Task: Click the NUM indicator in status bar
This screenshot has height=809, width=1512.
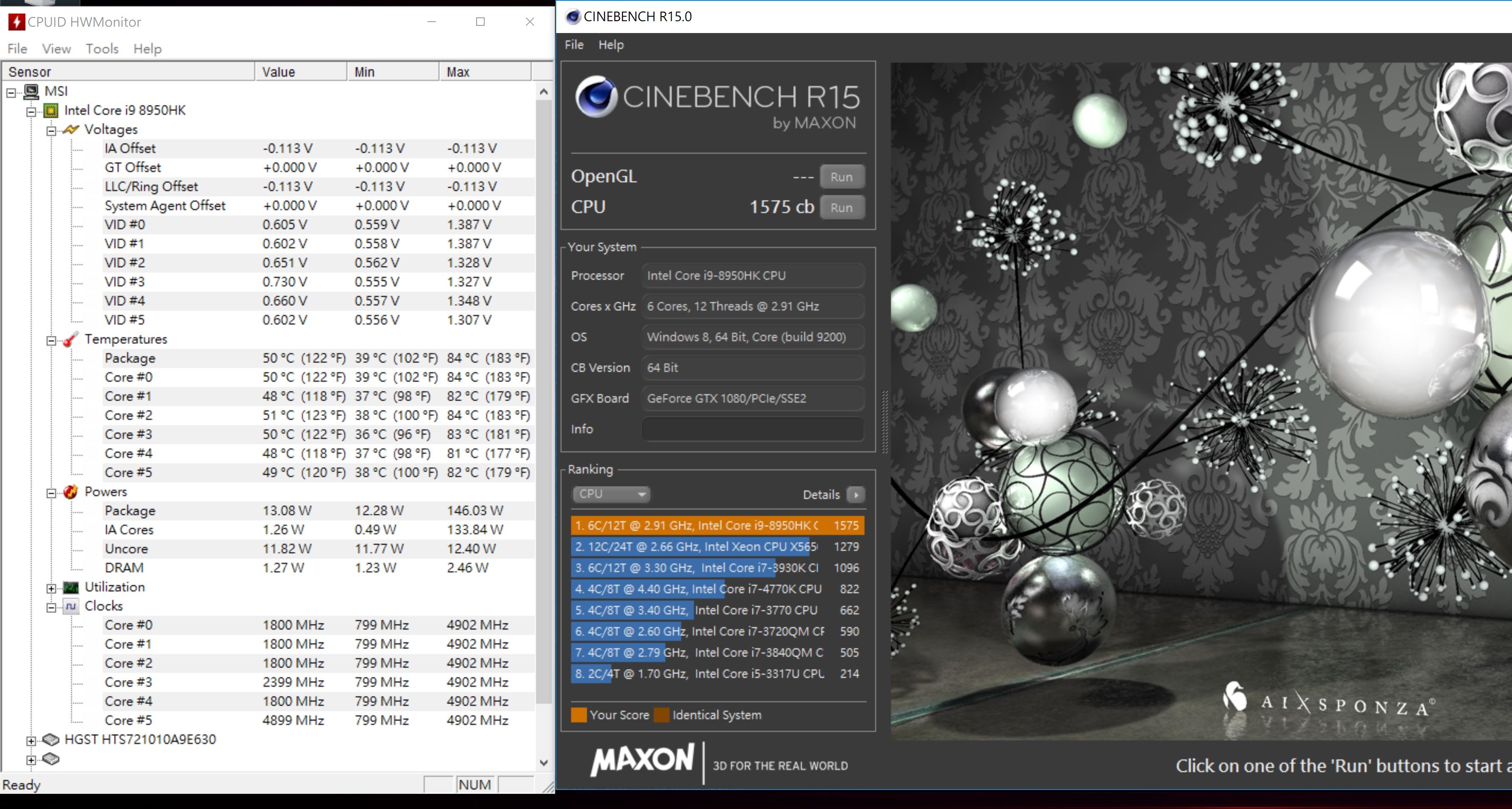Action: pyautogui.click(x=475, y=785)
